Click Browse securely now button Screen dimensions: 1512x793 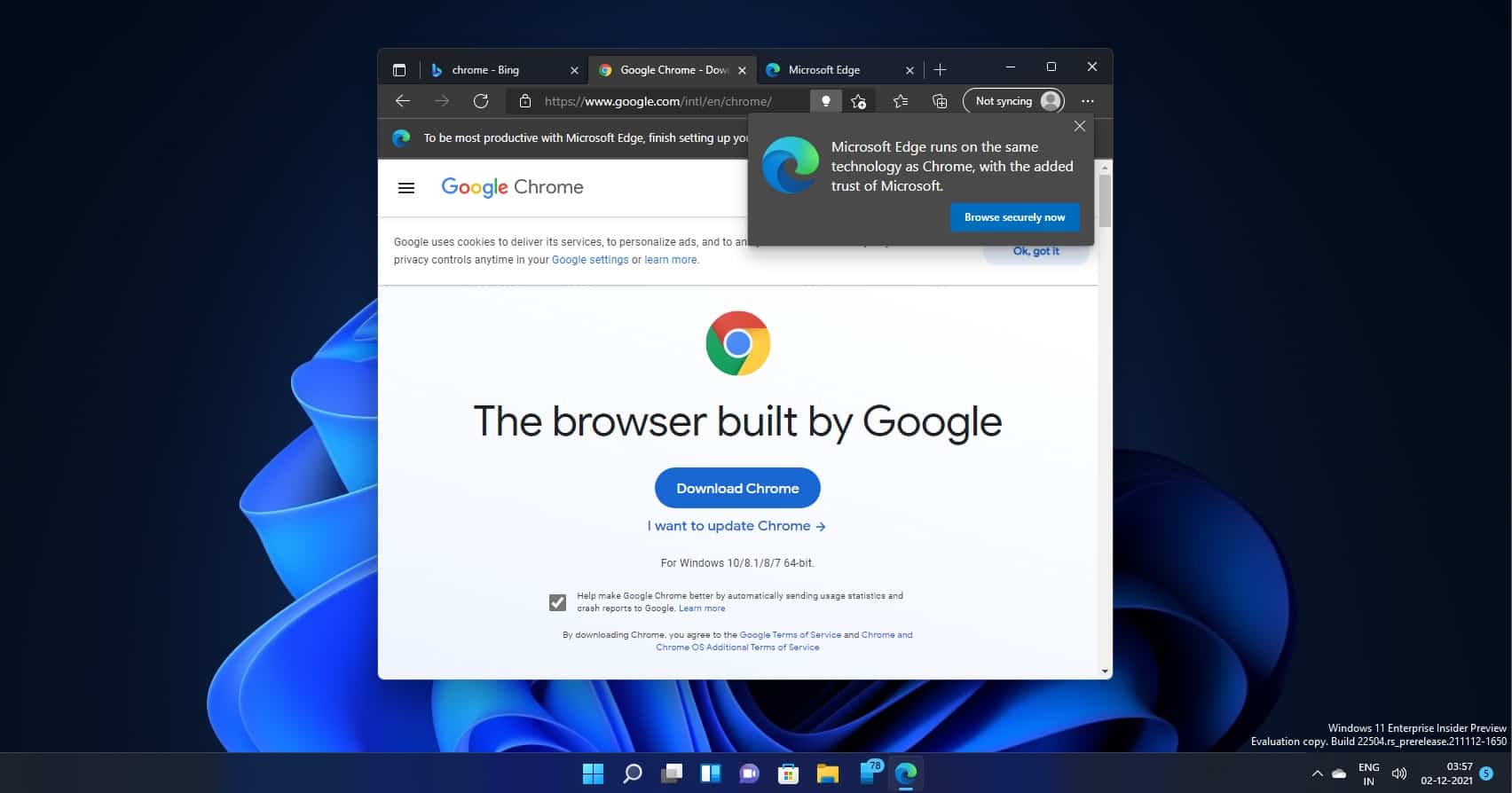(x=1014, y=217)
